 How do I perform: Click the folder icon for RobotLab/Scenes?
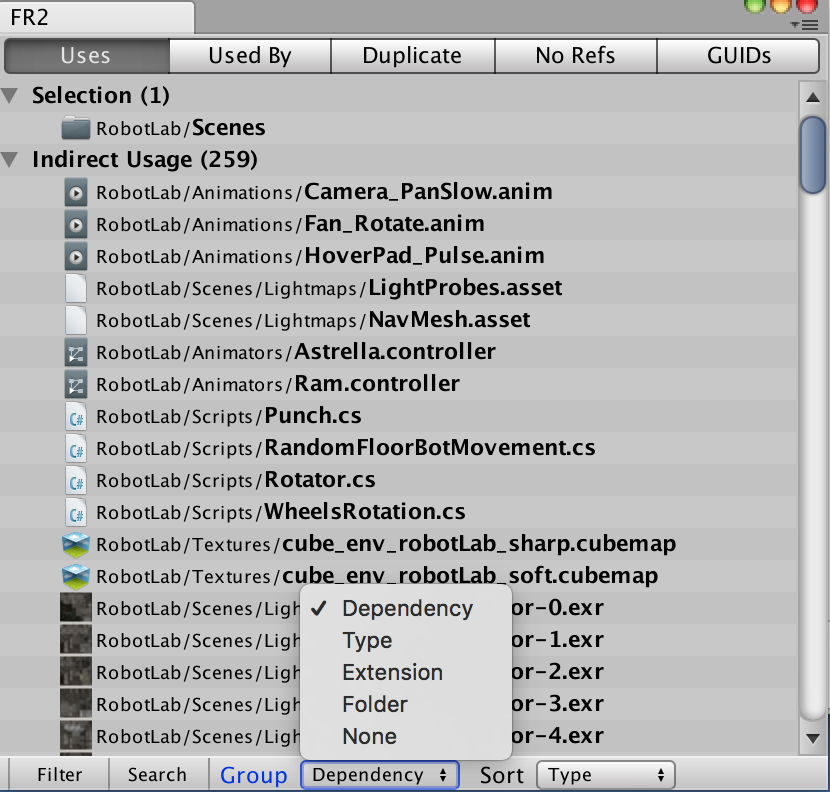pos(75,128)
